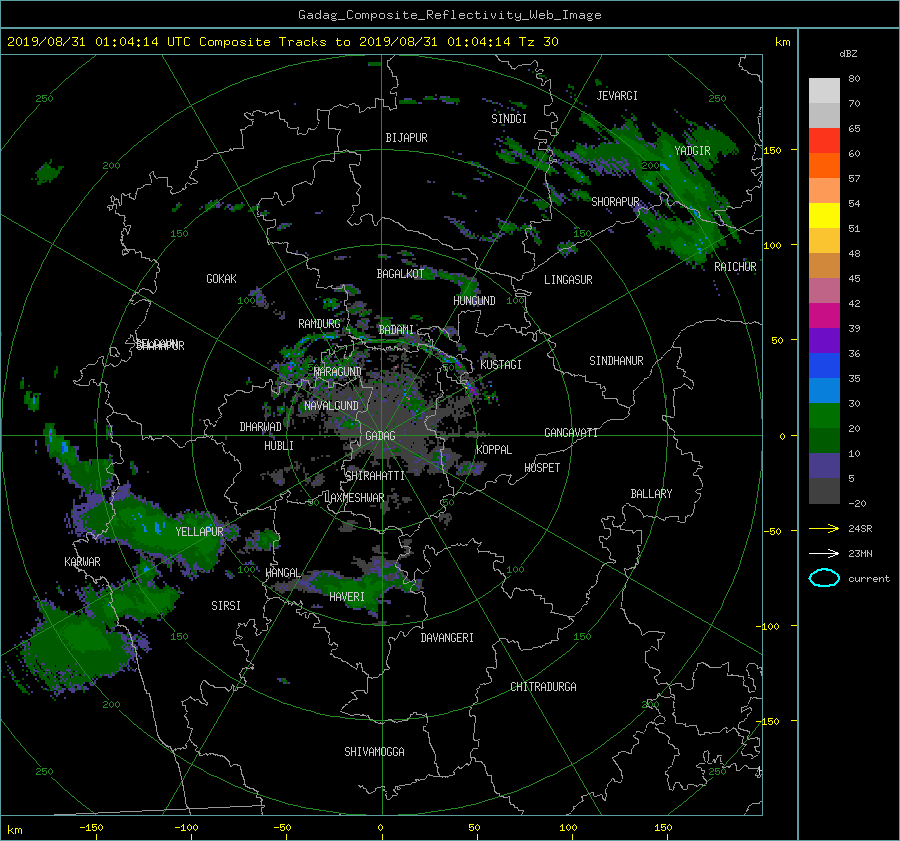
Task: Click the 'CHITRADURGA' city label
Action: pyautogui.click(x=544, y=687)
